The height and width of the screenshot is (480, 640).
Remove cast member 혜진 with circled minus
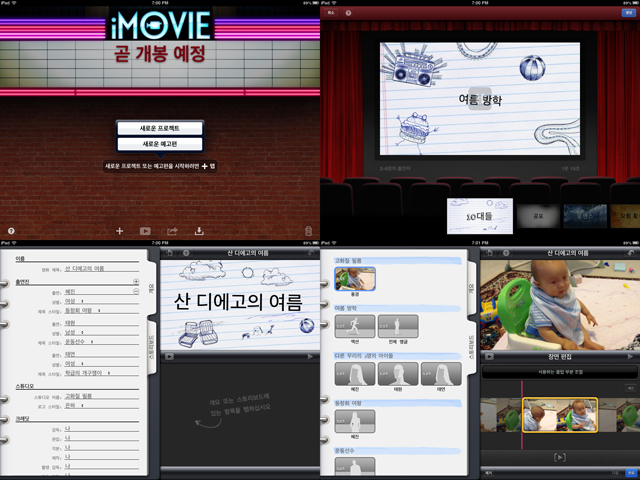[135, 292]
